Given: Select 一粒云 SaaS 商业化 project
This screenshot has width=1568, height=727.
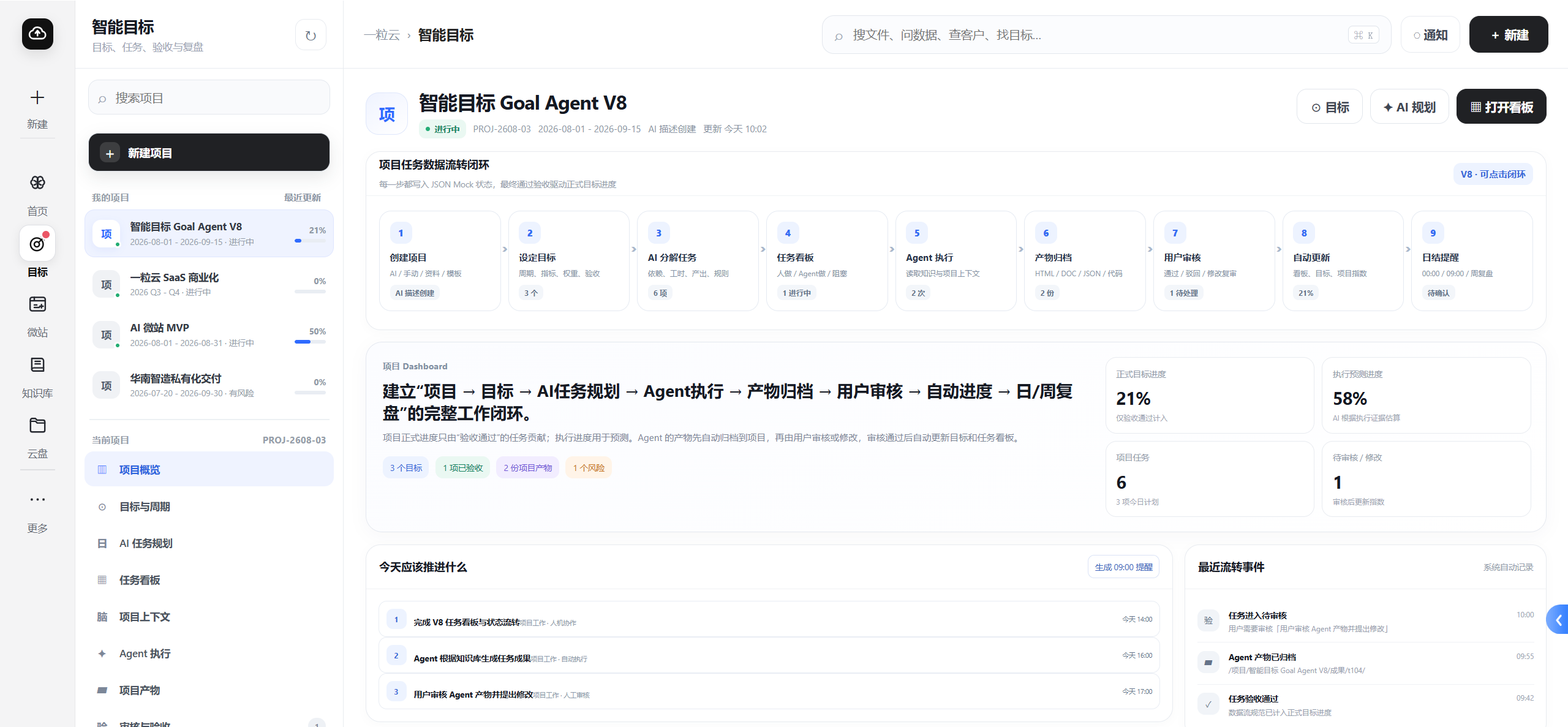Looking at the screenshot, I should (209, 284).
